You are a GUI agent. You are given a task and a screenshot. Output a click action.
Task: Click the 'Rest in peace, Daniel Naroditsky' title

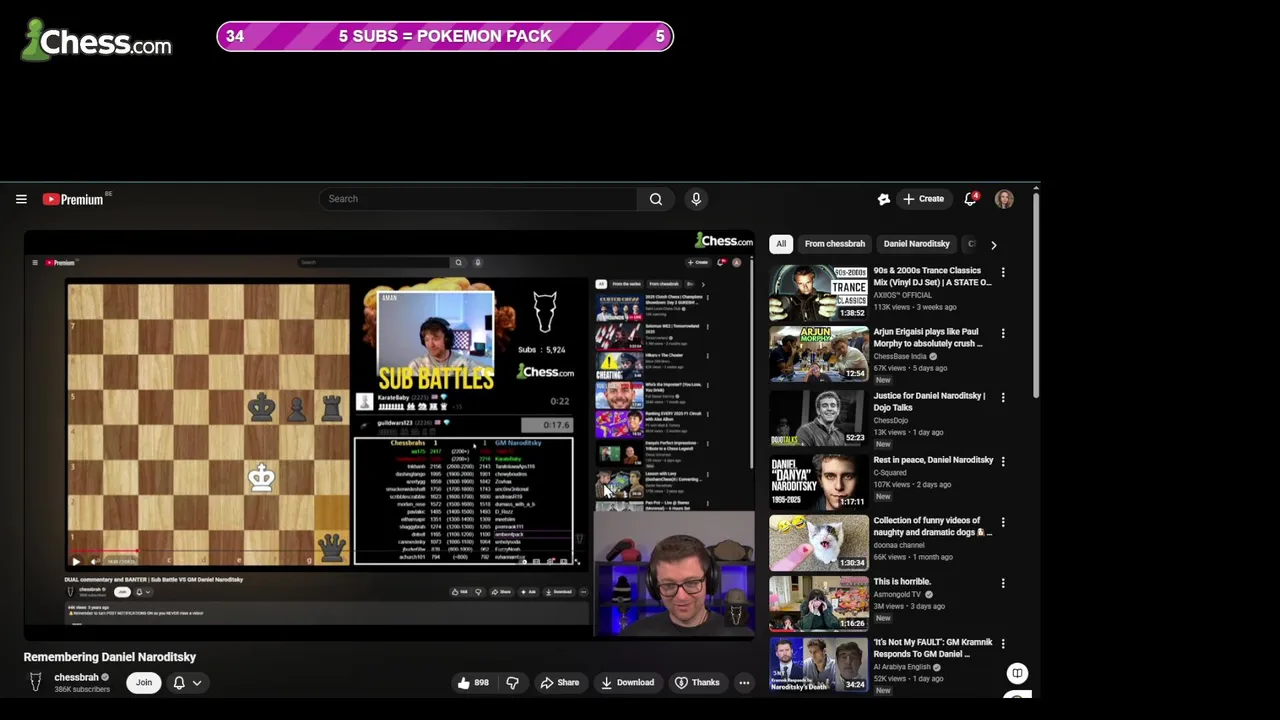click(x=933, y=460)
